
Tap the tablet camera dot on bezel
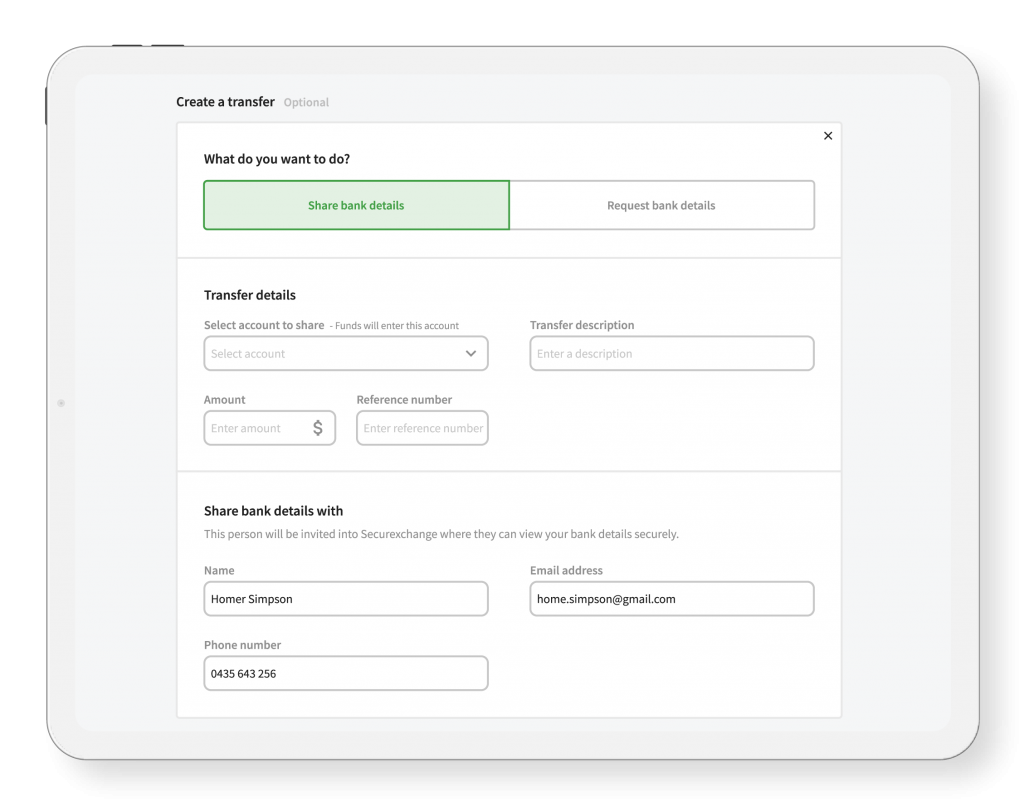(x=61, y=403)
